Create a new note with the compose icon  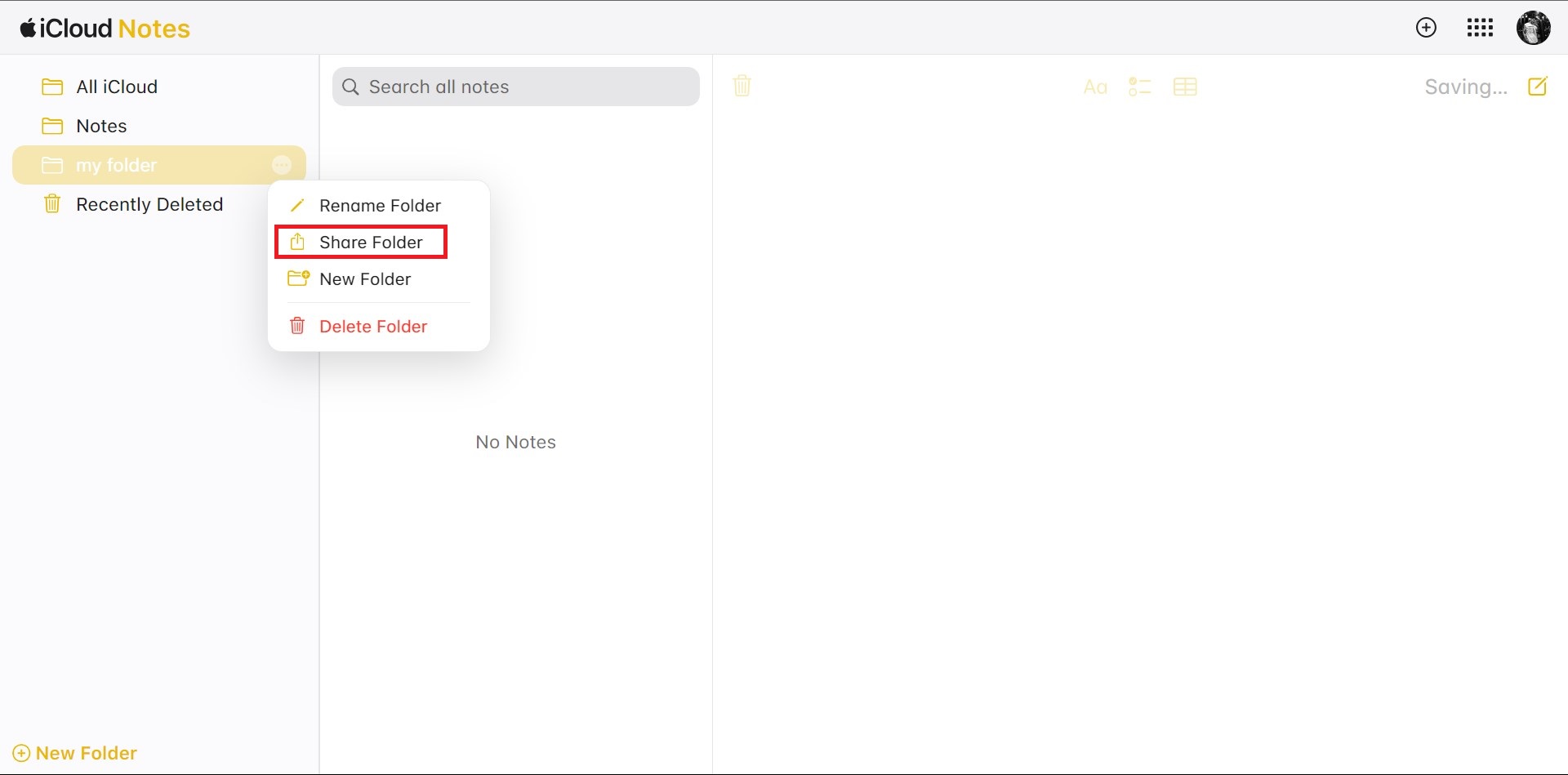[1537, 87]
